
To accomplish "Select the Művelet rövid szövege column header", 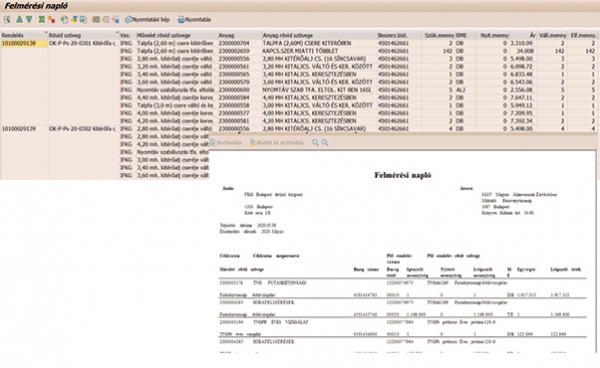I will click(x=177, y=35).
